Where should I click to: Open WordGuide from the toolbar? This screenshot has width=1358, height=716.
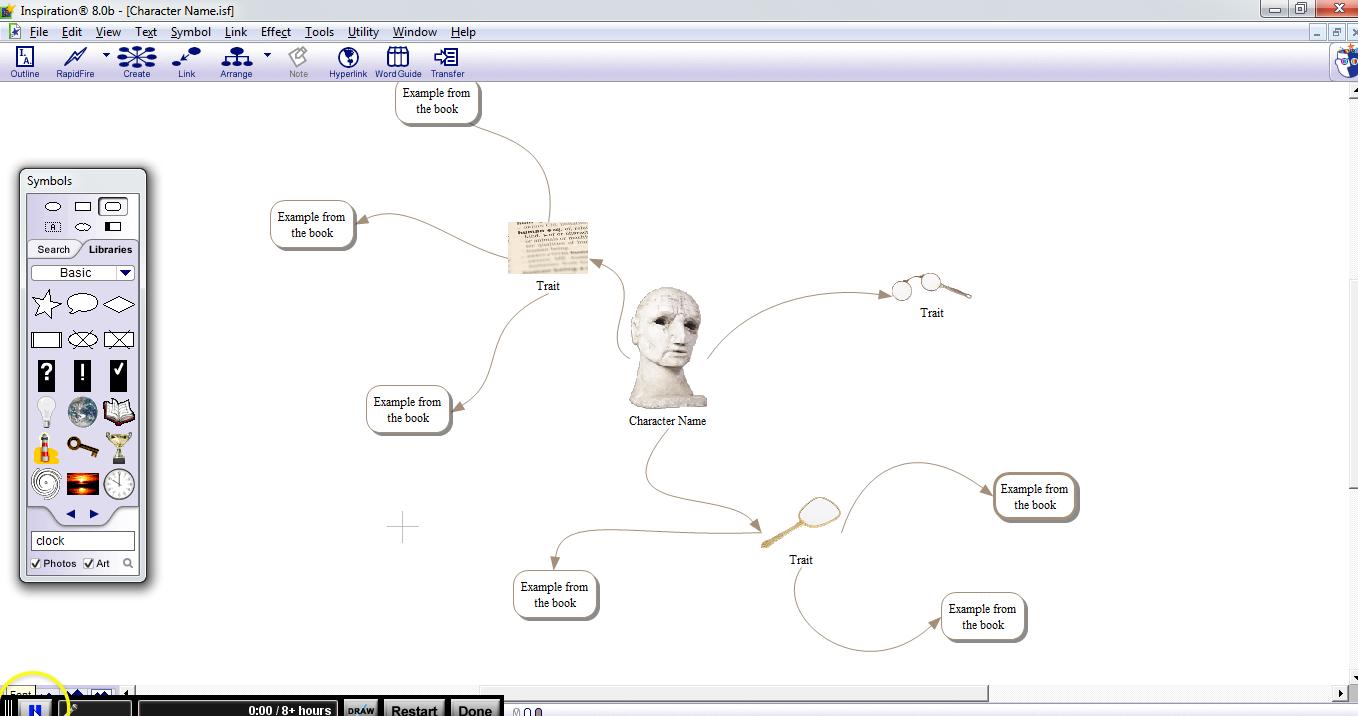click(x=397, y=60)
